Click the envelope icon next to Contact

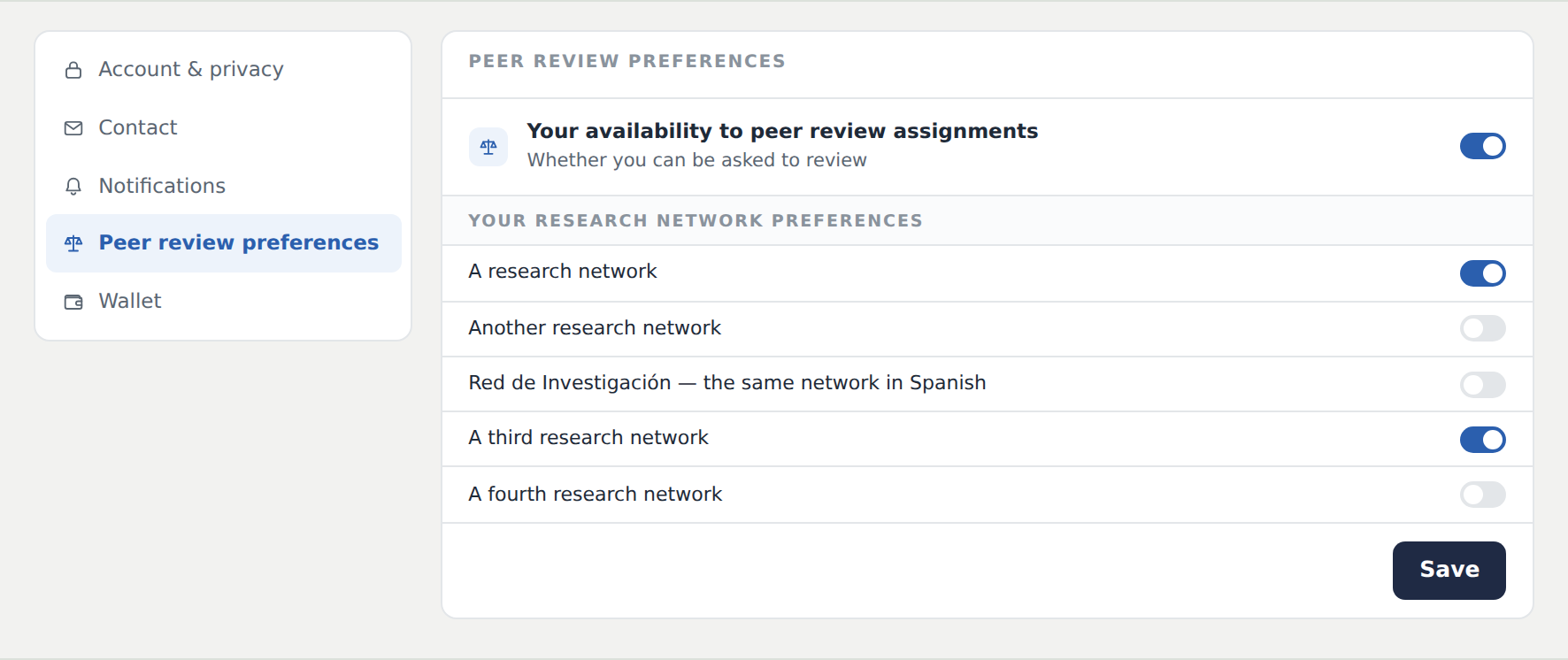73,128
